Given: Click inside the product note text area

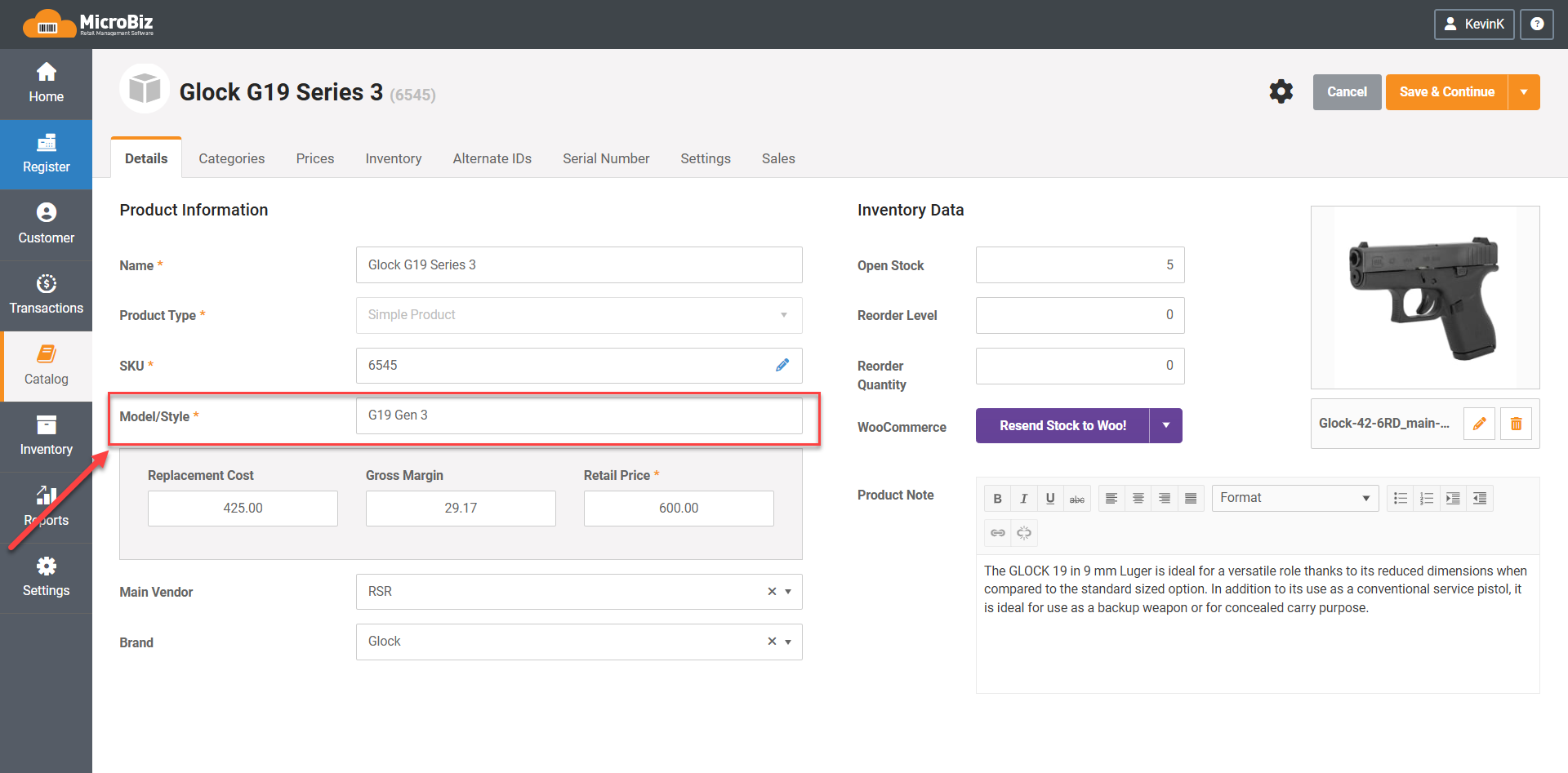Looking at the screenshot, I should [x=1258, y=624].
